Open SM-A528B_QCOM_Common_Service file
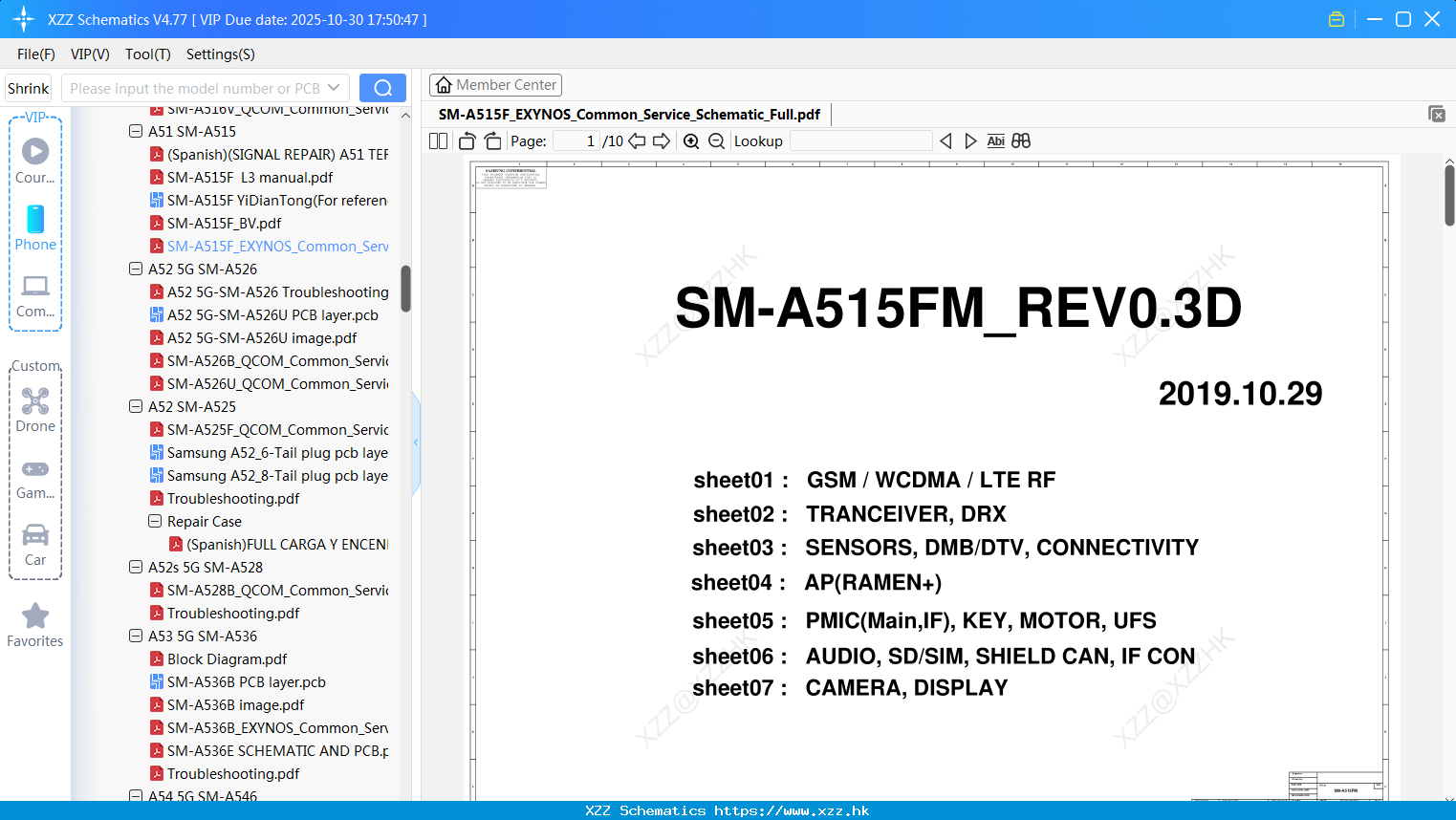 [269, 591]
